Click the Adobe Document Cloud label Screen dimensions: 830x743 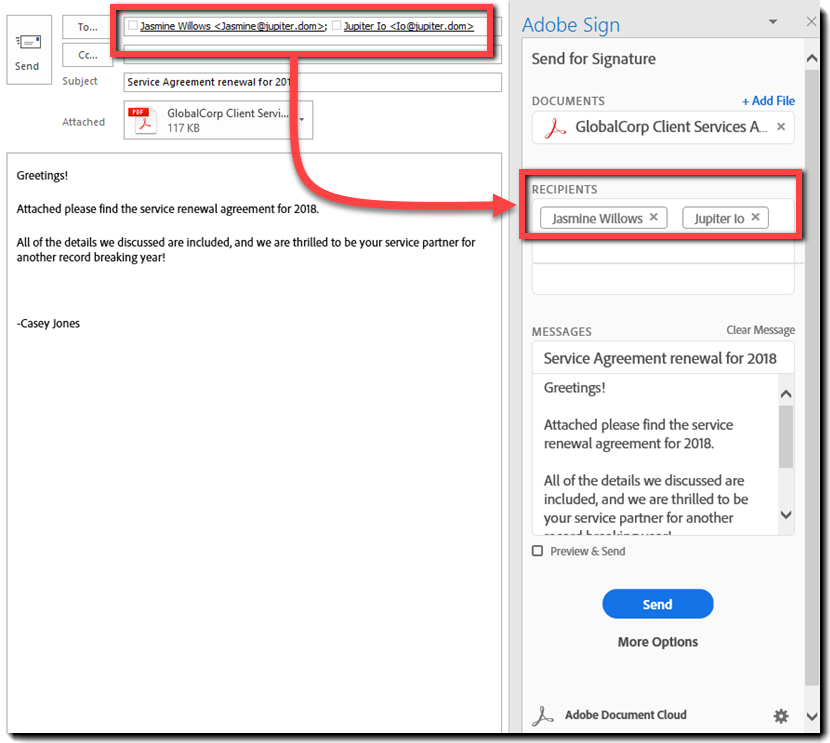[x=626, y=715]
